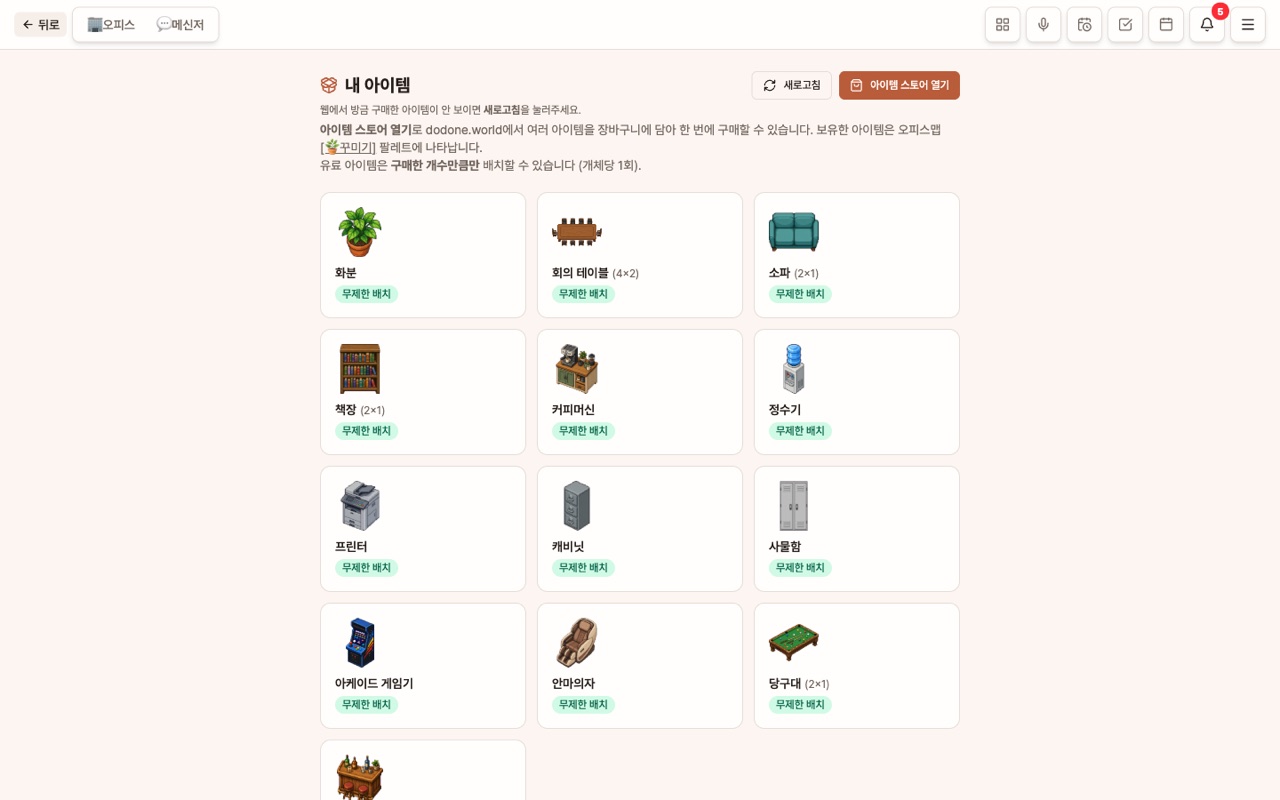Select the 캐비닛 filing cabinet image
The image size is (1280, 800).
coord(577,506)
